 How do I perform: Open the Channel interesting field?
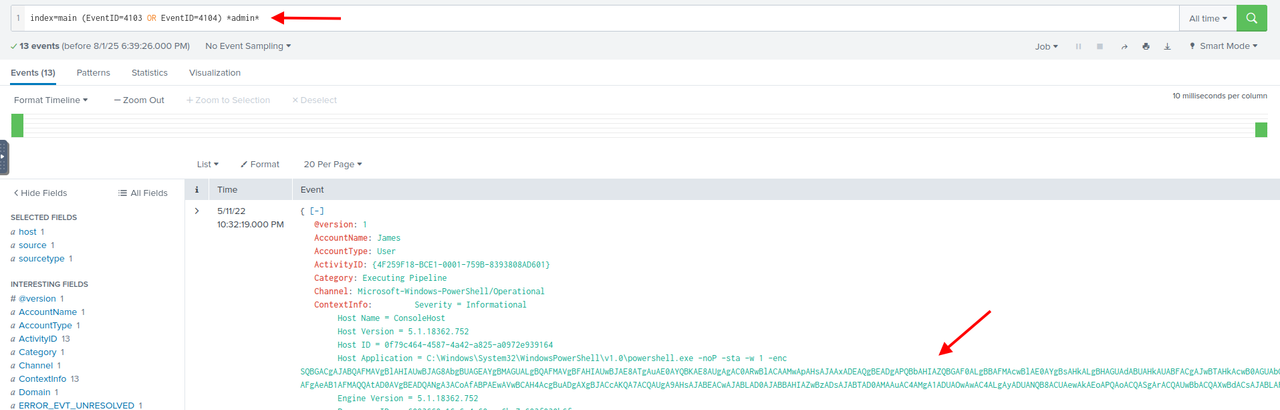(36, 366)
